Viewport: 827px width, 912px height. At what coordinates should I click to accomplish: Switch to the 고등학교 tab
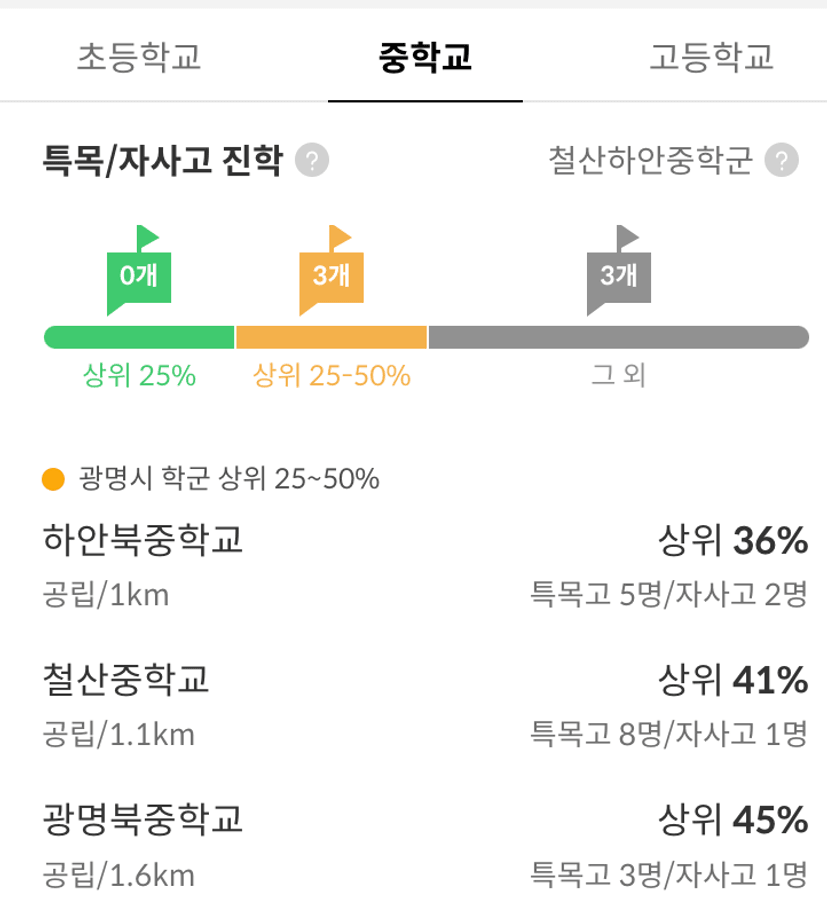(x=711, y=57)
